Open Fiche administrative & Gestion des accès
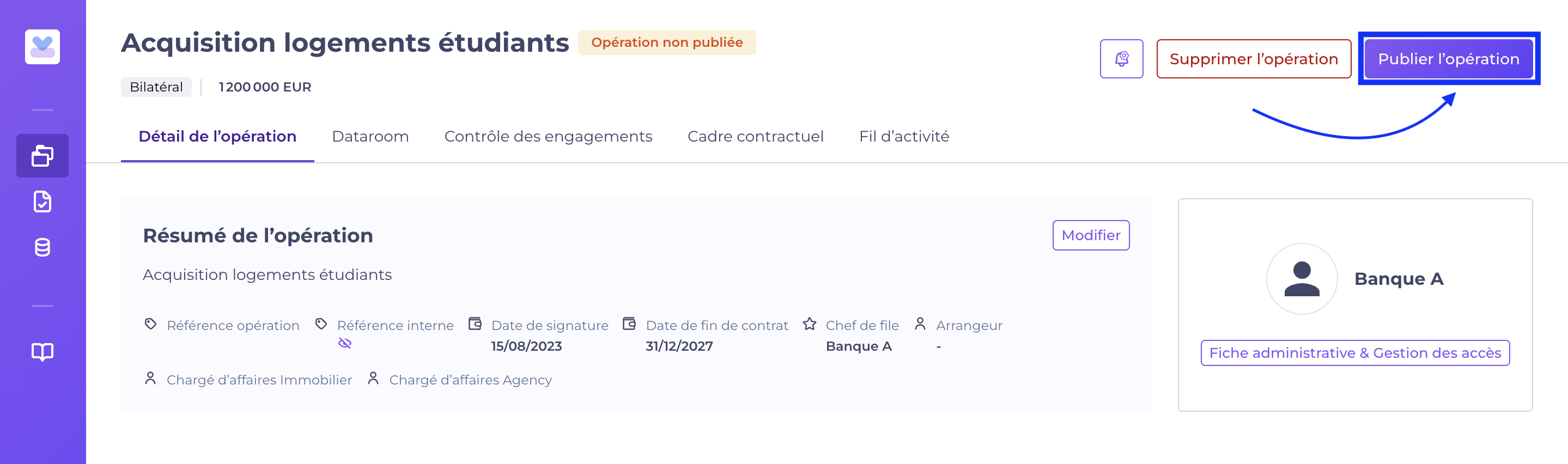 click(1355, 353)
